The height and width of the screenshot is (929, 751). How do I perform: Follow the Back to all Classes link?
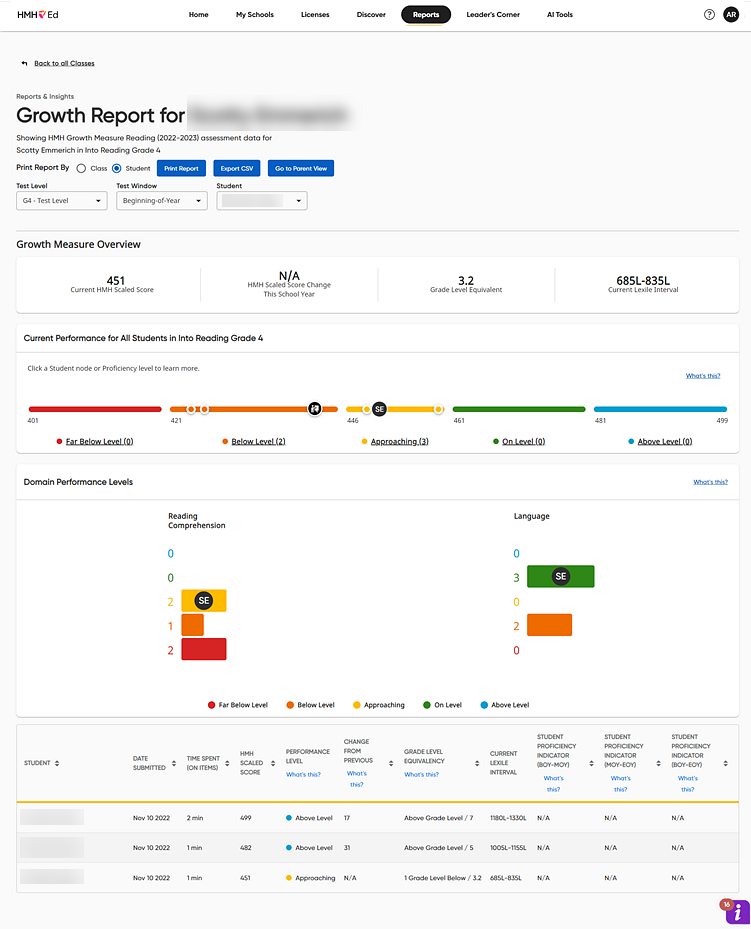click(64, 63)
